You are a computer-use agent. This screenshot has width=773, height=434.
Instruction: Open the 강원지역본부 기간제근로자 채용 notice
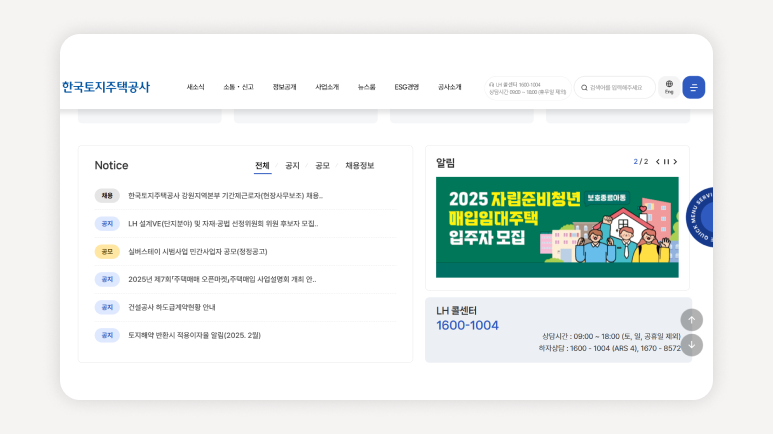point(225,196)
